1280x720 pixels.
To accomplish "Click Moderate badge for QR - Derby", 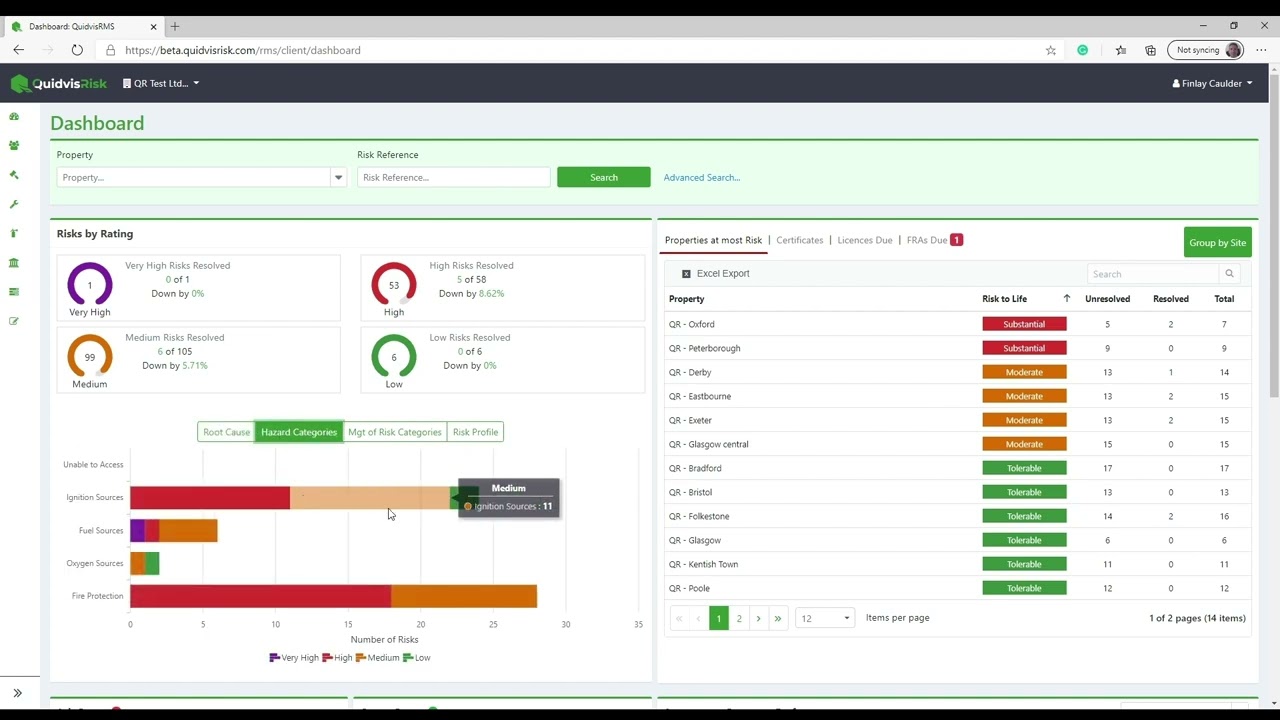I will [1024, 372].
